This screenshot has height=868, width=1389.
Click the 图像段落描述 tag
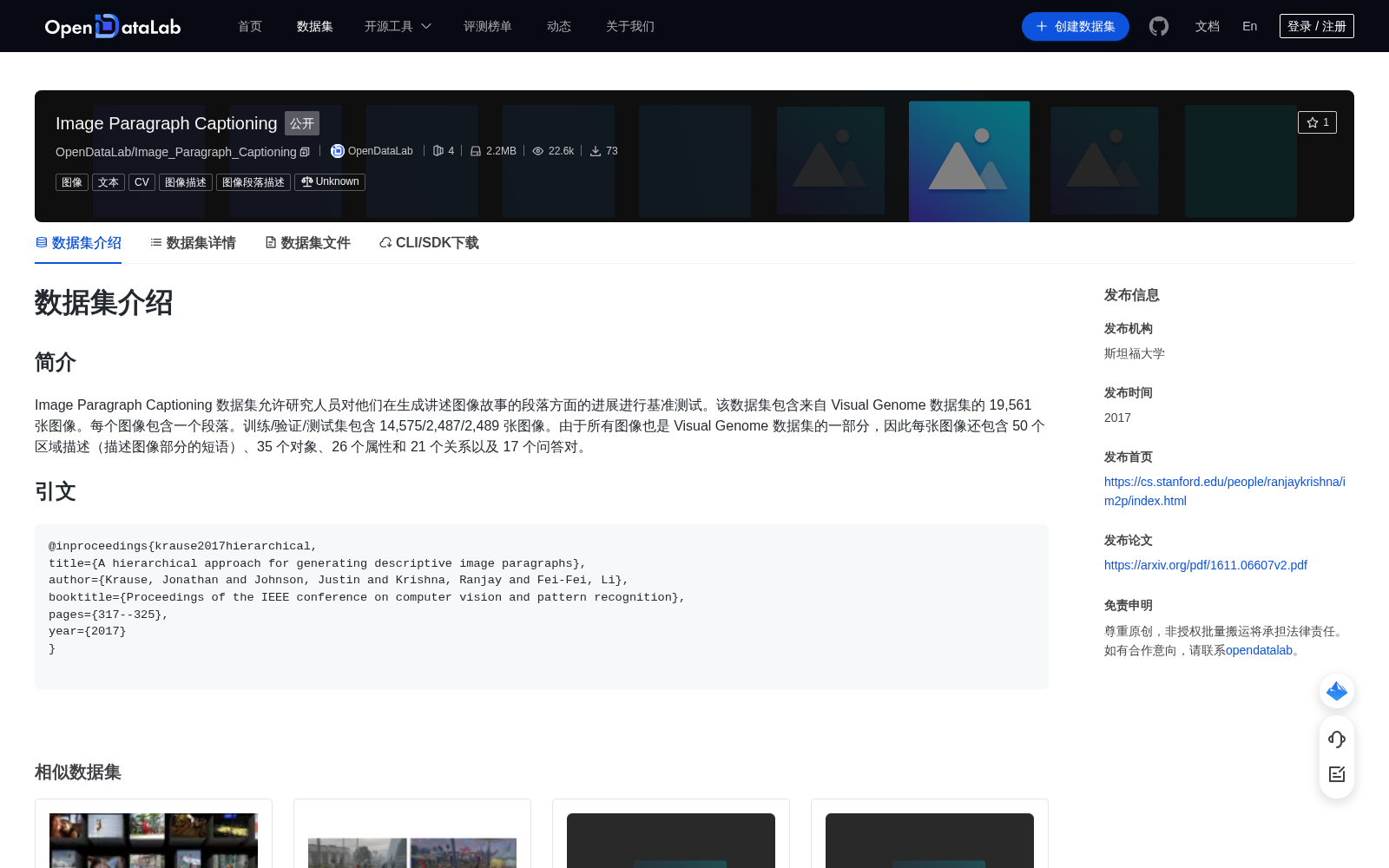(253, 182)
